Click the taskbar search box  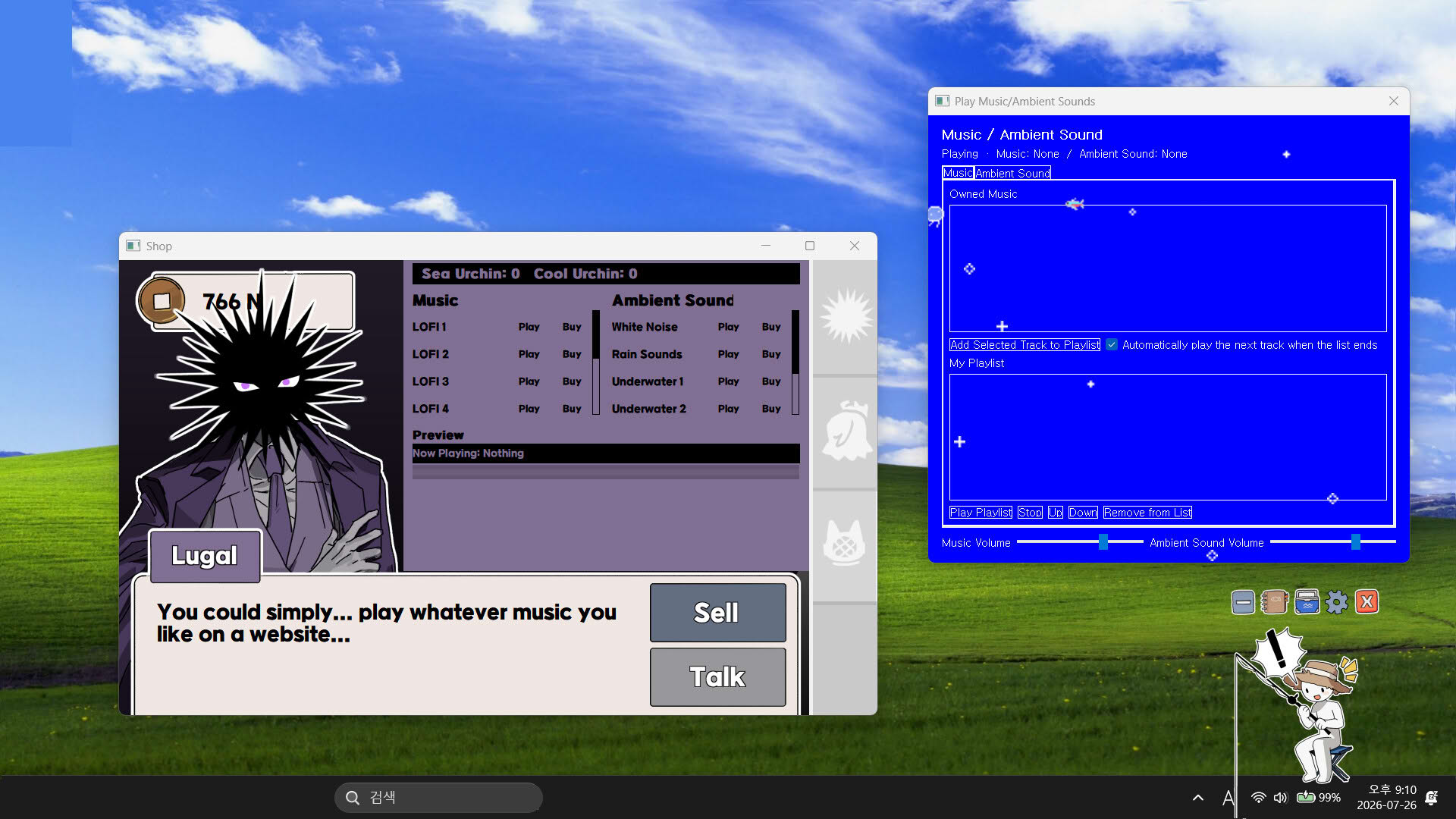438,798
